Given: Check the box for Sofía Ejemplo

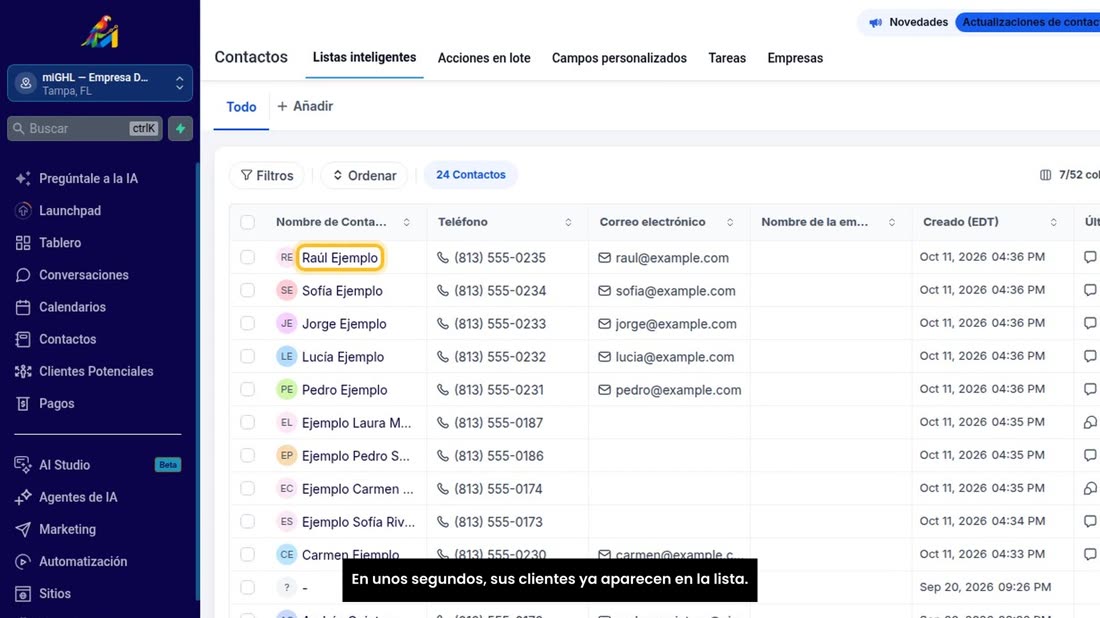Looking at the screenshot, I should click(x=248, y=290).
